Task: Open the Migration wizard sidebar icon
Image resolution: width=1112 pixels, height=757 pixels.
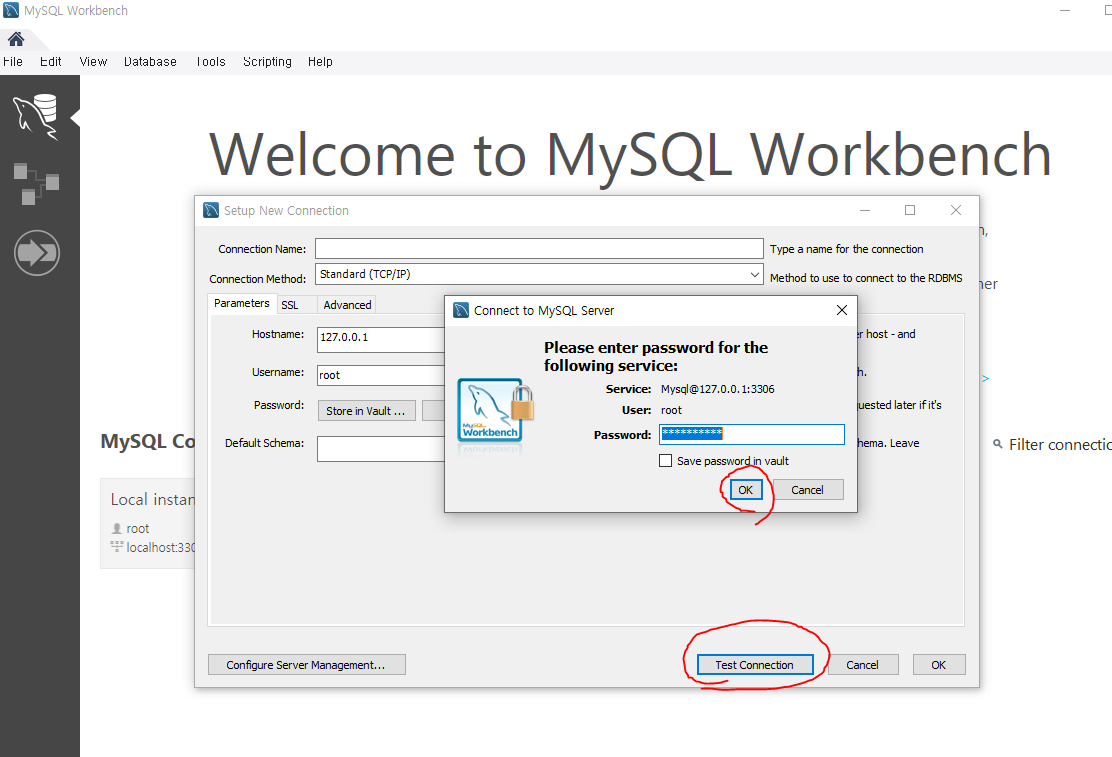Action: coord(37,253)
